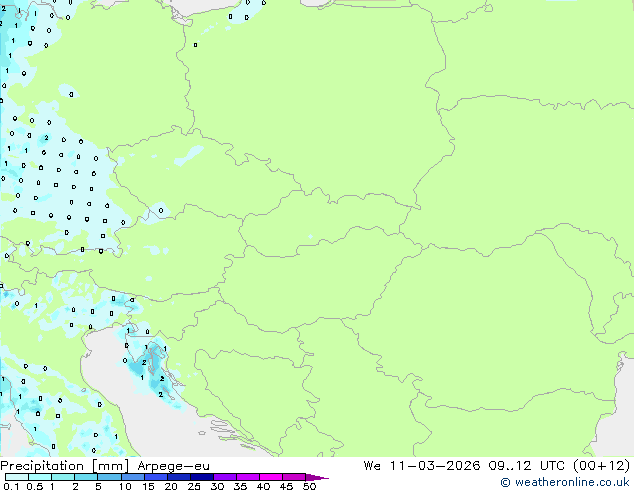Click the 'Precipitation [mm]' legend title

pos(65,466)
